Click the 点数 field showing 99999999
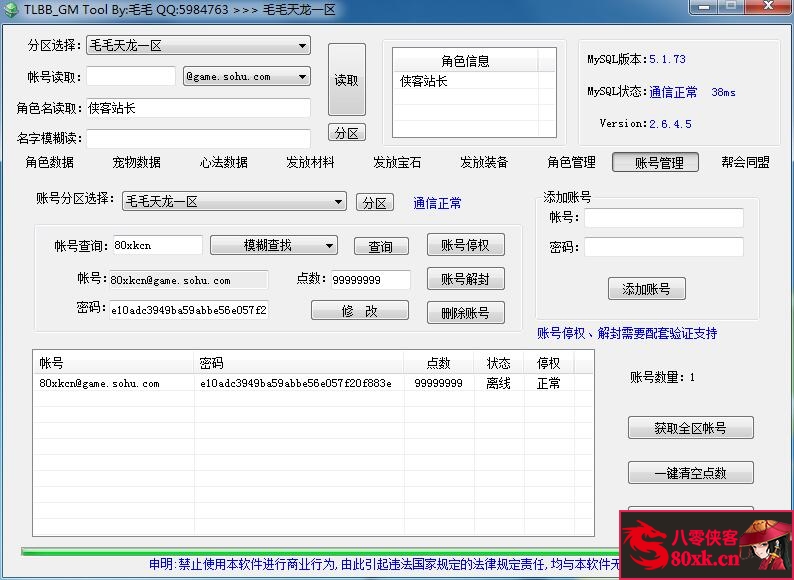 click(371, 280)
